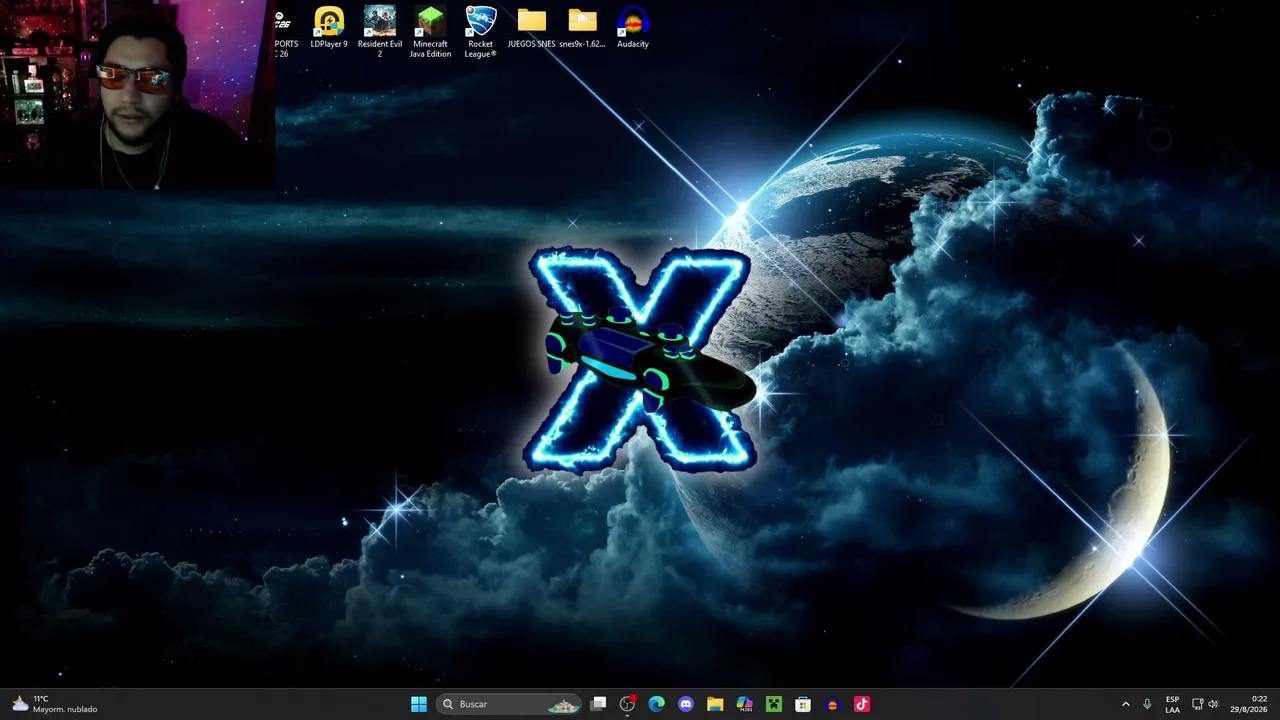The width and height of the screenshot is (1280, 720).
Task: Switch the ESP LAA input language
Action: tap(1172, 704)
